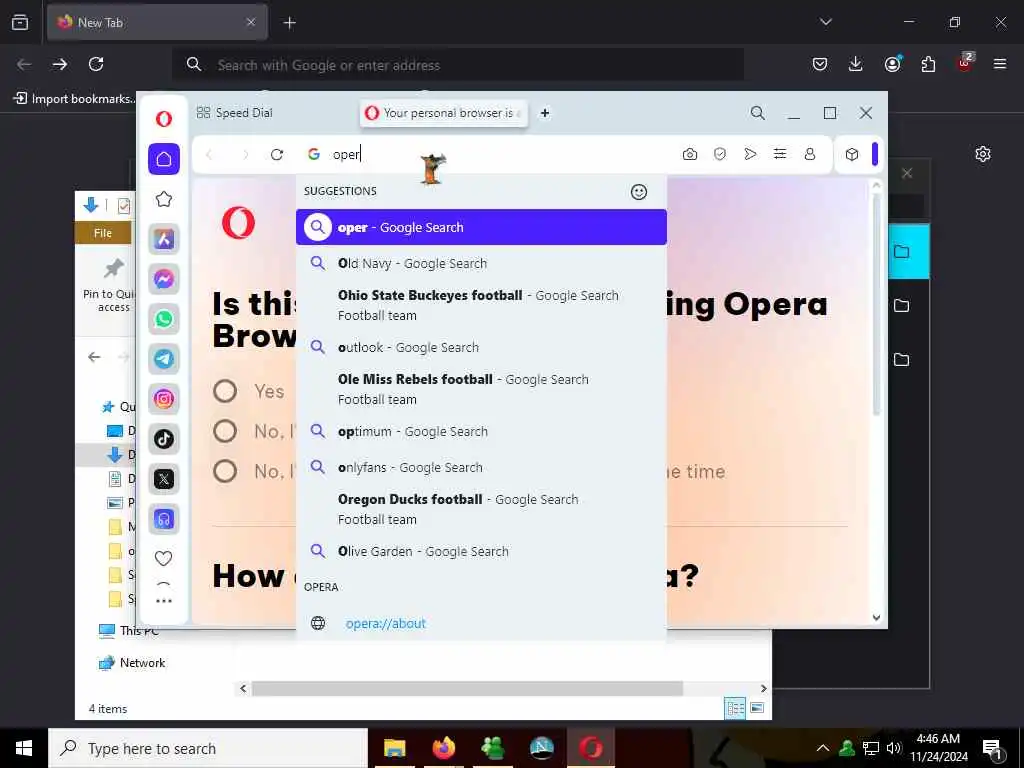Select the Yes radio button
This screenshot has height=768, width=1024.
coord(225,391)
